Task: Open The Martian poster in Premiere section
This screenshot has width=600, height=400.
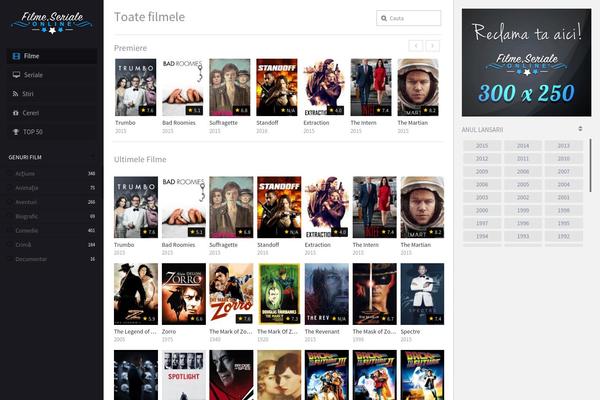Action: pos(418,87)
